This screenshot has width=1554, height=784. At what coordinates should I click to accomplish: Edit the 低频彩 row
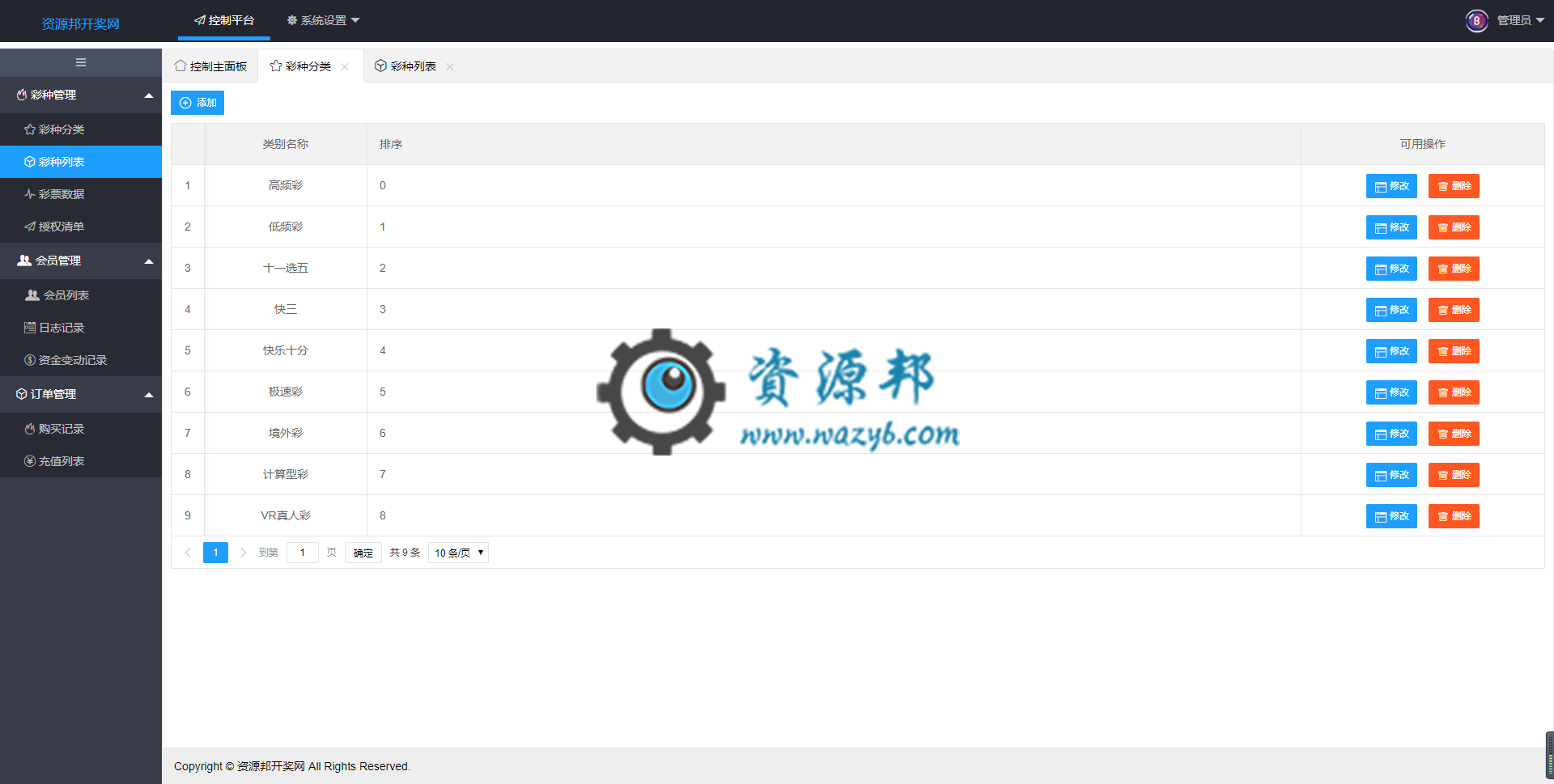click(1391, 227)
